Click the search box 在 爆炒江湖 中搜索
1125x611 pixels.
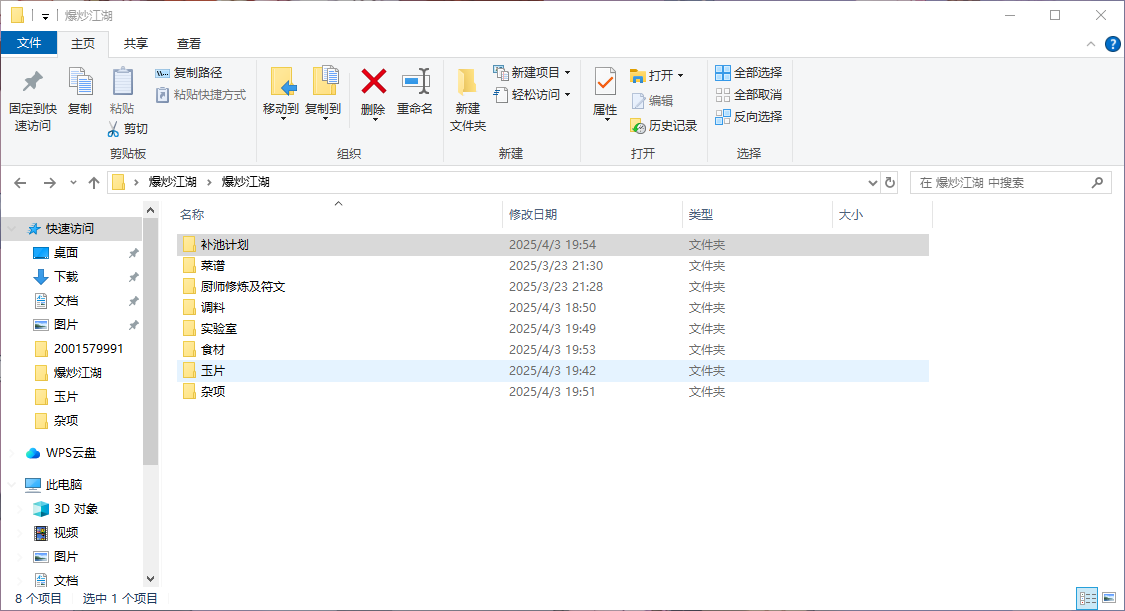pyautogui.click(x=1000, y=183)
